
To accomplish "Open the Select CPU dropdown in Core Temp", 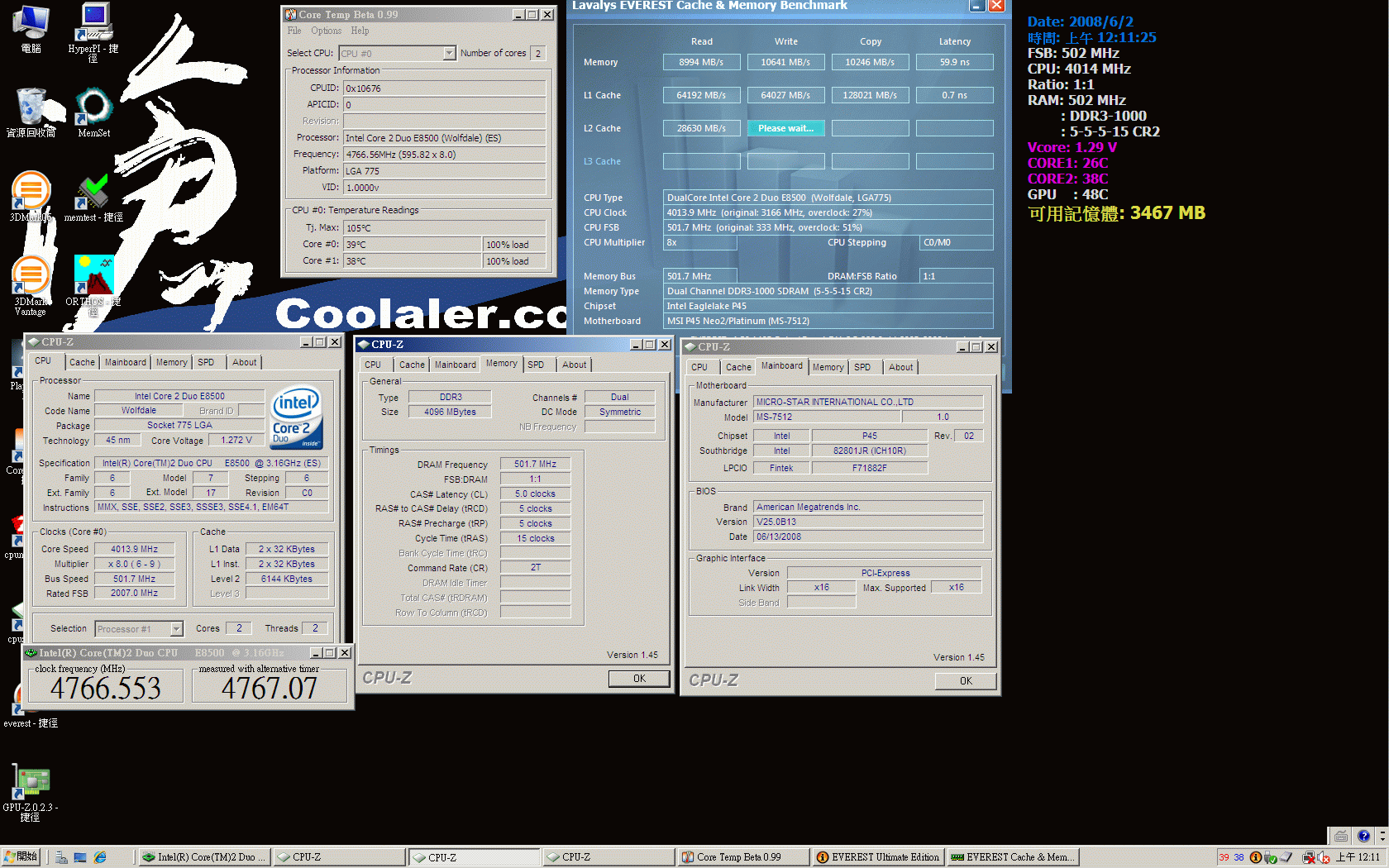I will 449,53.
